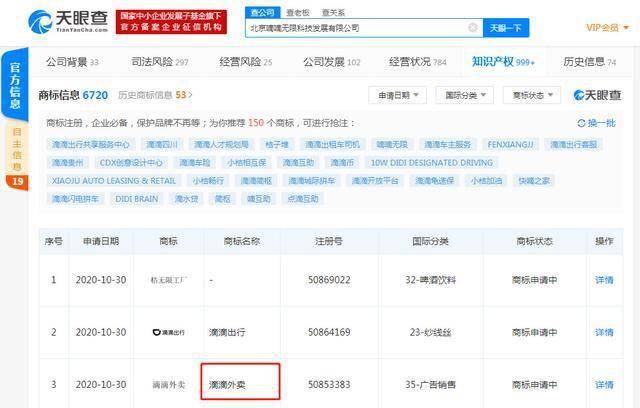Select the 滴滴四川 trademark tag
Viewport: 640px width, 408px height.
pyautogui.click(x=162, y=144)
